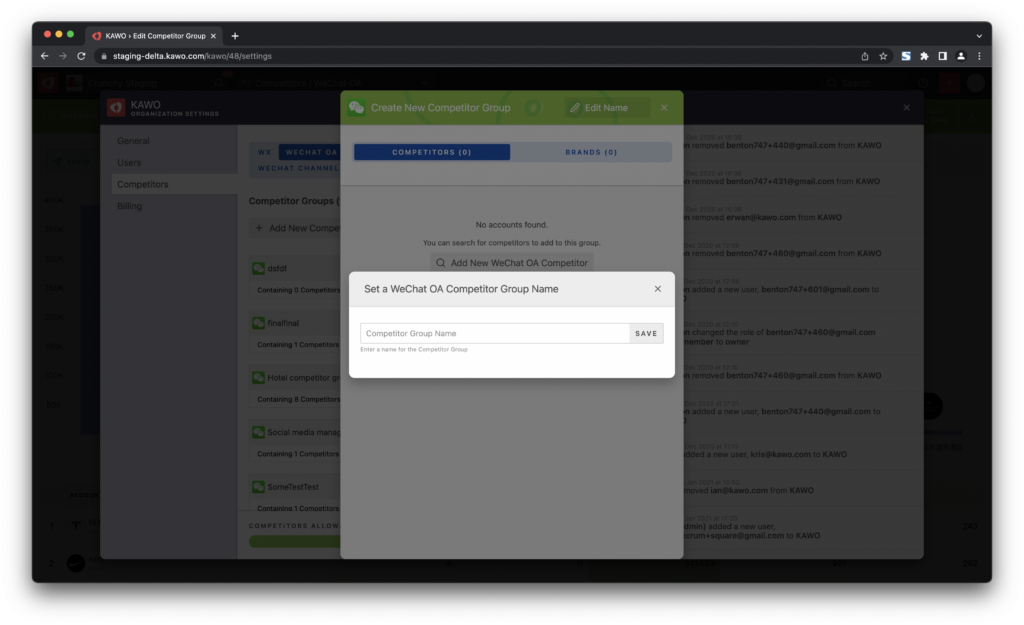
Task: Select the WX platform tab
Action: (264, 152)
